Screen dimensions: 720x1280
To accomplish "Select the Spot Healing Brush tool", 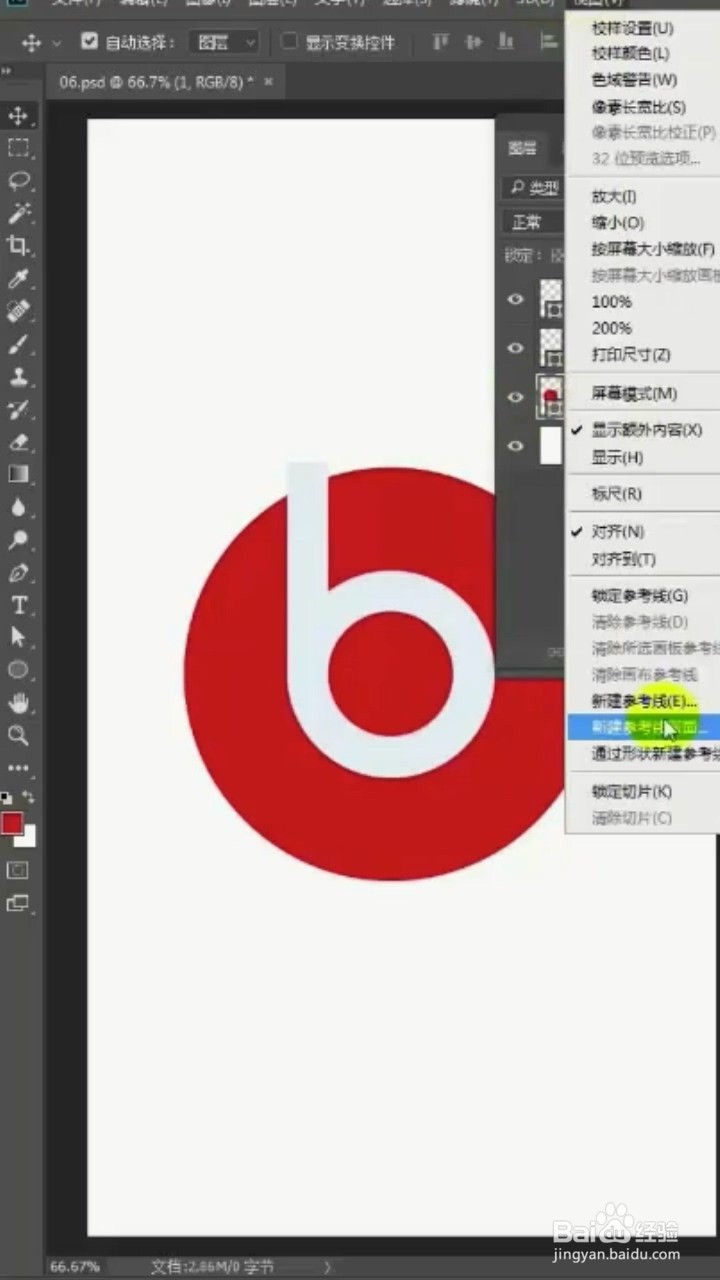I will pos(18,312).
